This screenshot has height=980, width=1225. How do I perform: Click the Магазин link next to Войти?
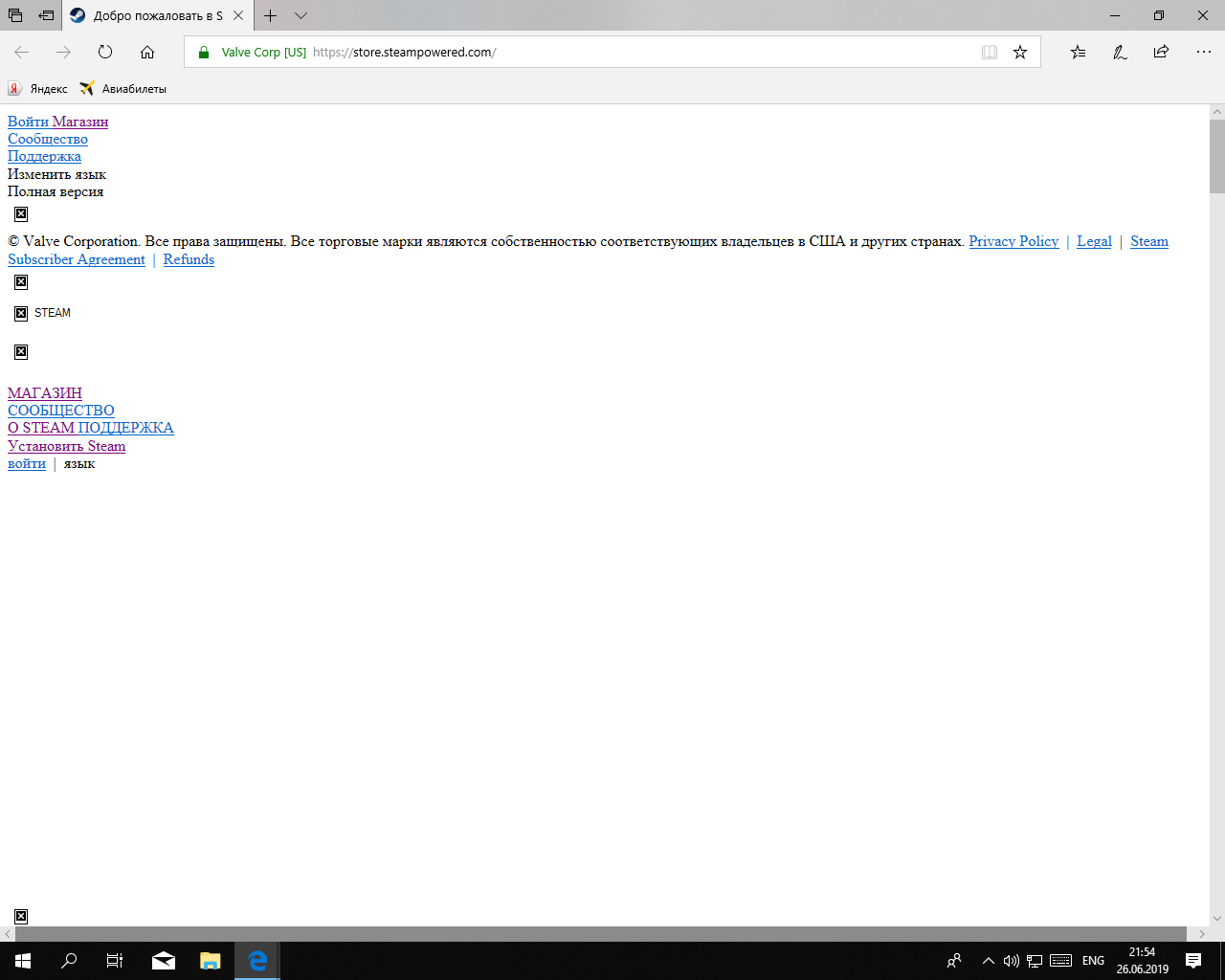click(80, 122)
